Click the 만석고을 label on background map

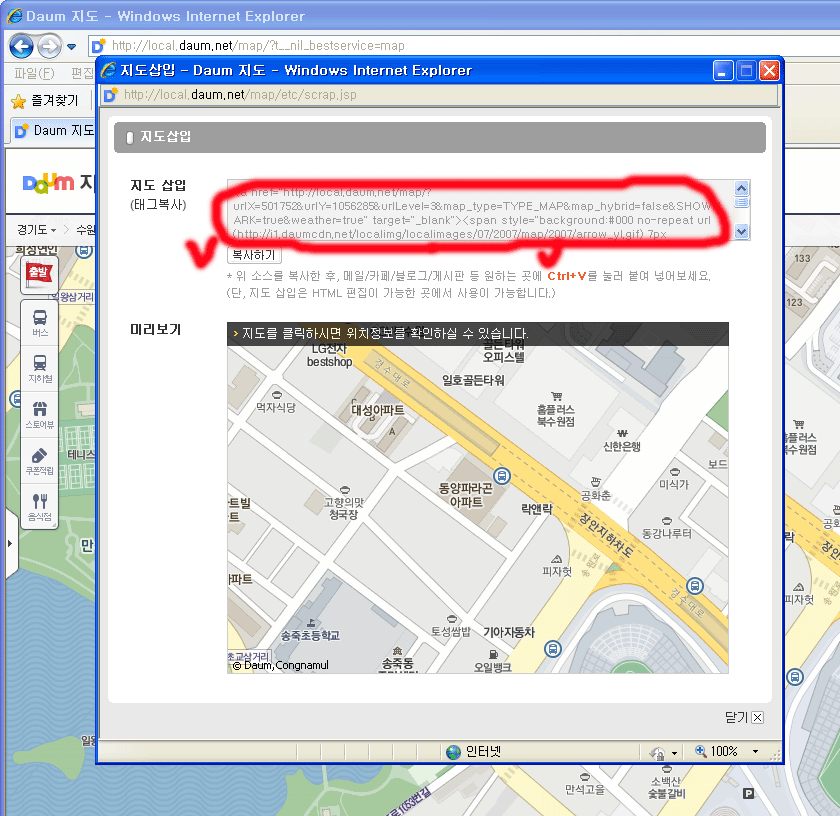point(584,789)
